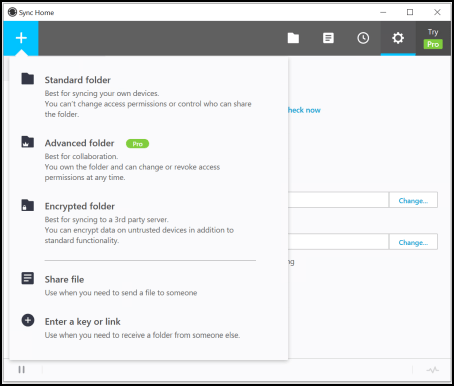Image resolution: width=454 pixels, height=386 pixels.
Task: Click the Check now link
Action: tap(304, 110)
